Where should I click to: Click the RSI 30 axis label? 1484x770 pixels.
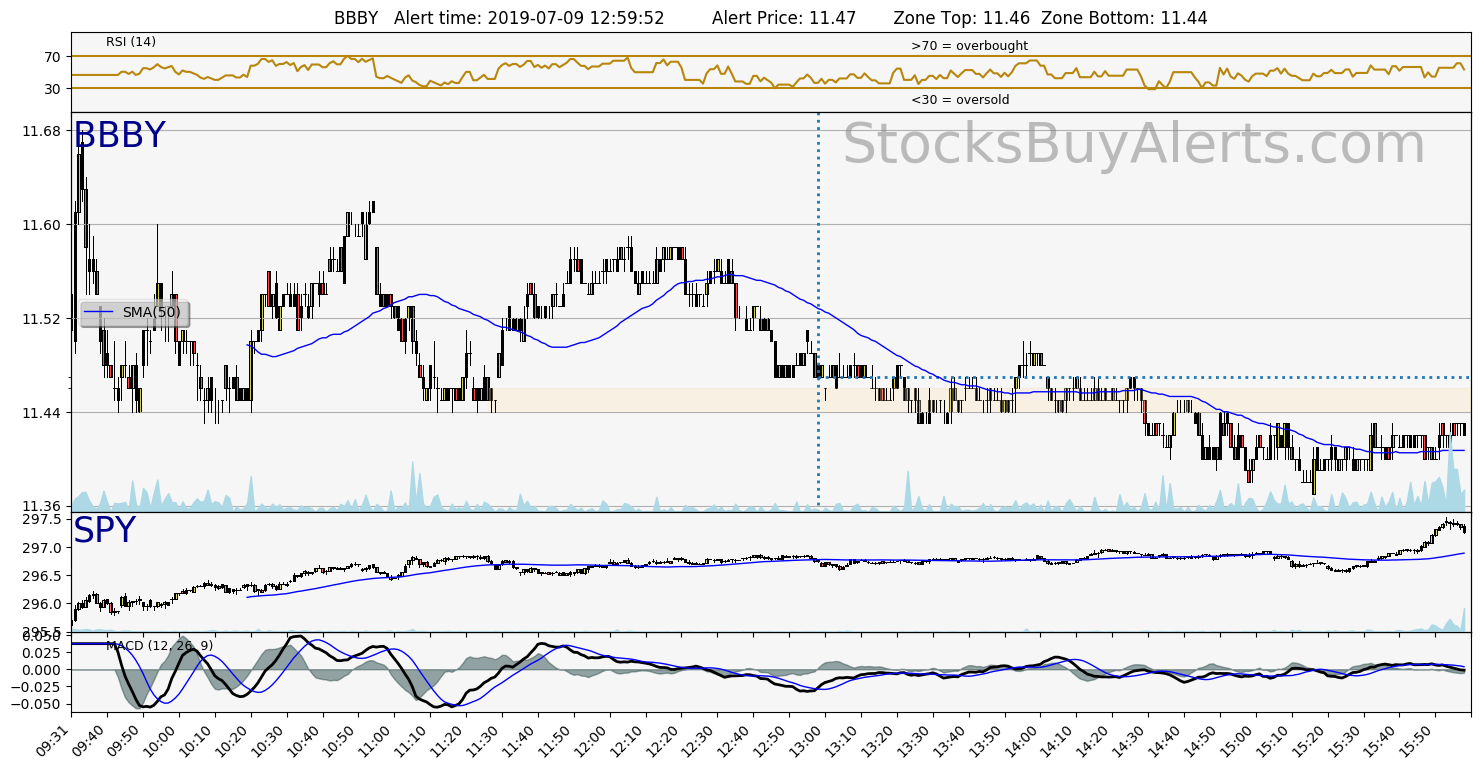tap(52, 89)
